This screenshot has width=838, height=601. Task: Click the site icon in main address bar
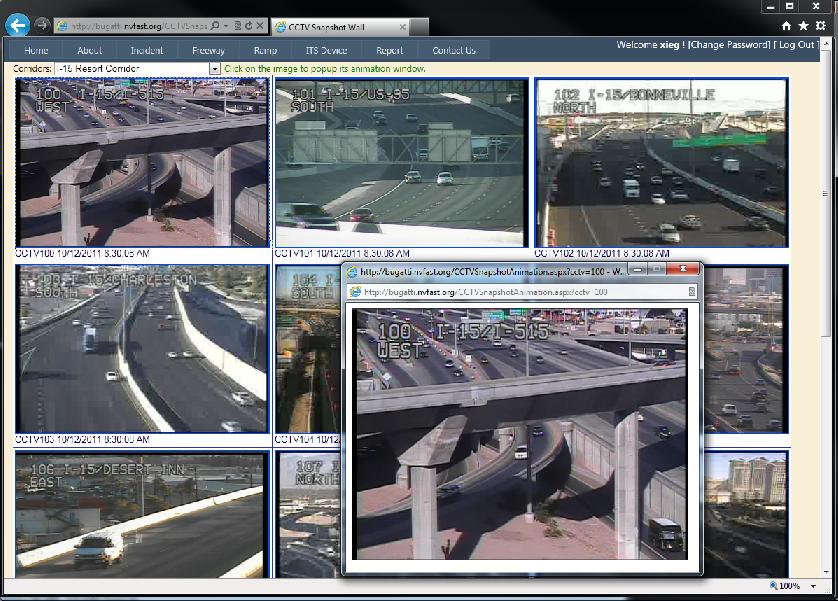(x=62, y=26)
